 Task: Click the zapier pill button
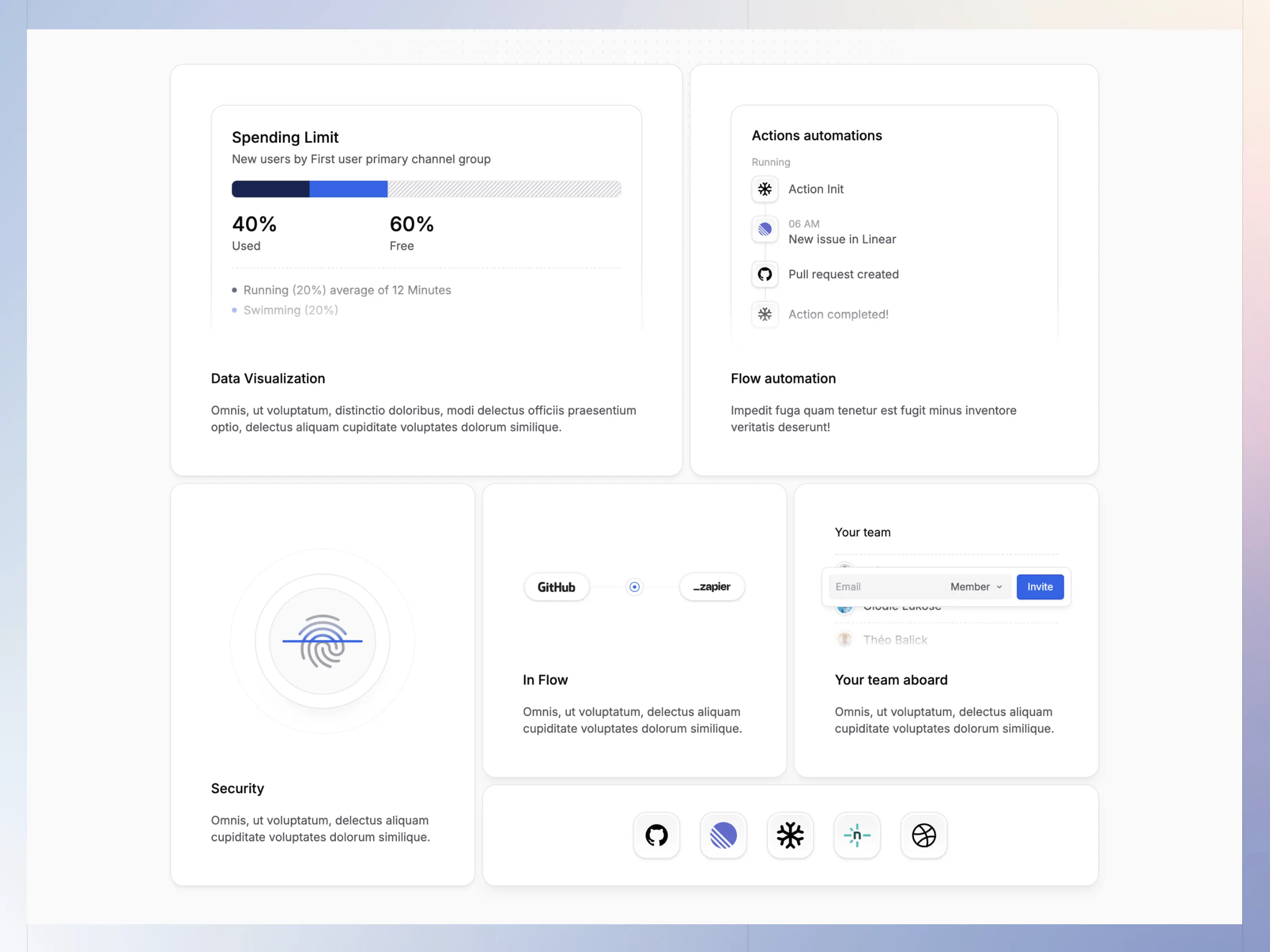711,586
